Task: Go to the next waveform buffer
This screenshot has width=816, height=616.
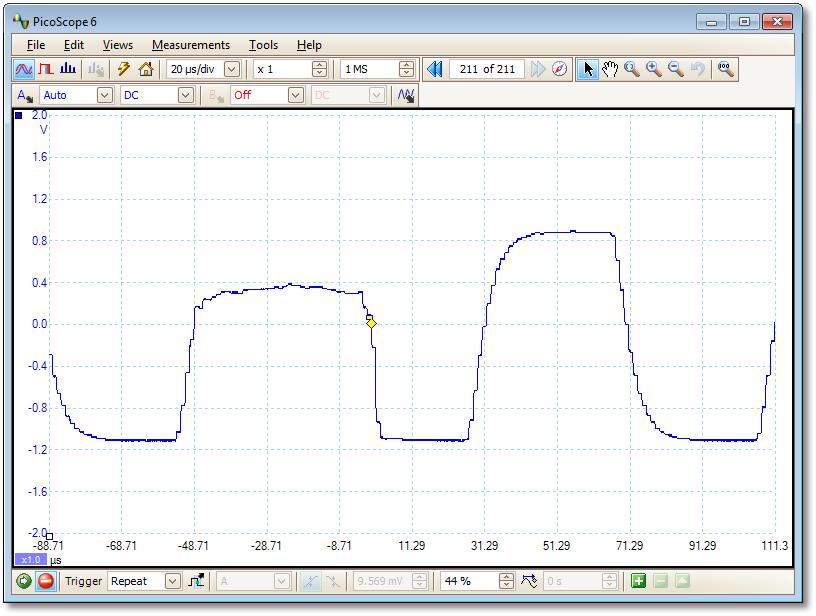Action: pos(538,69)
